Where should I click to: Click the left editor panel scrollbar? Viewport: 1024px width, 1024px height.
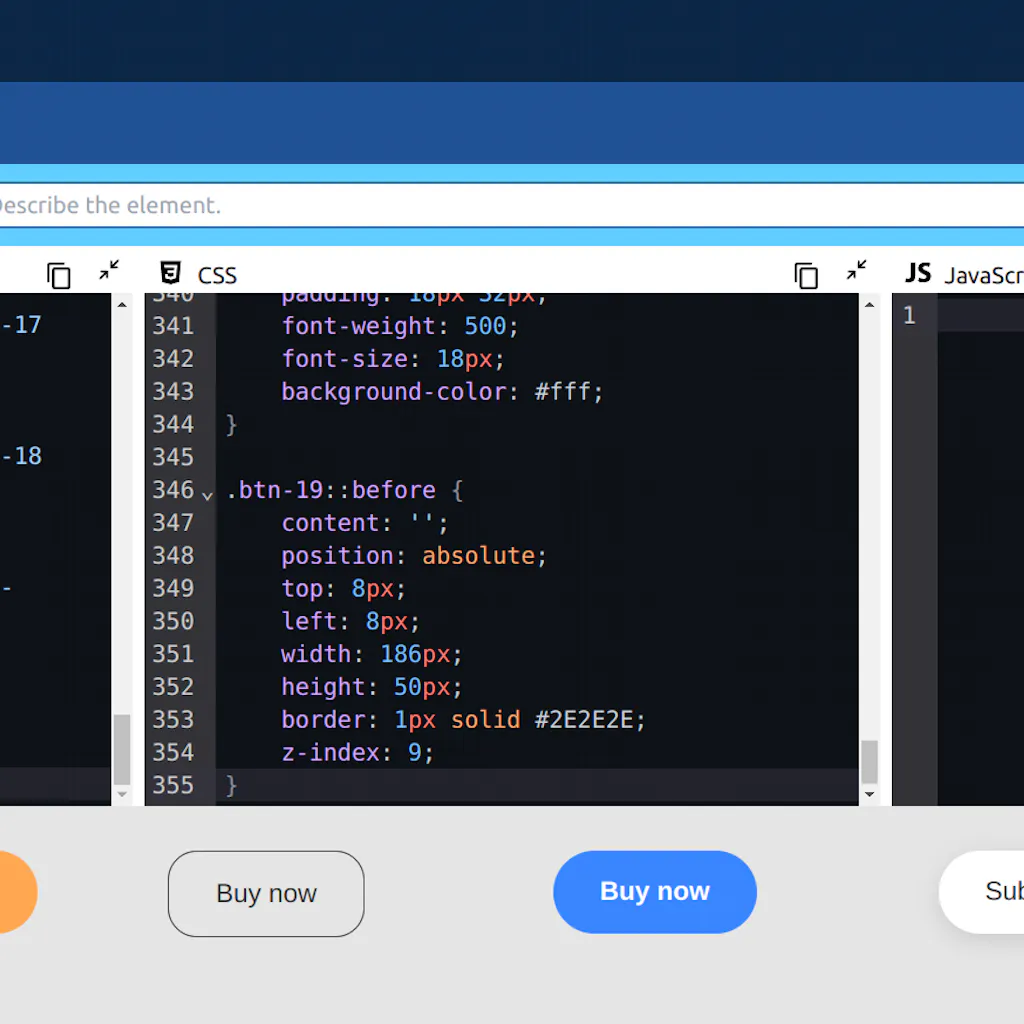122,750
